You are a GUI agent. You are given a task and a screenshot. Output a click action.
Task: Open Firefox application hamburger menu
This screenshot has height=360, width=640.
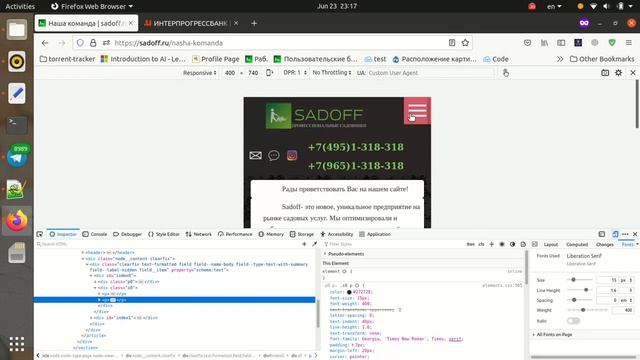tap(629, 43)
